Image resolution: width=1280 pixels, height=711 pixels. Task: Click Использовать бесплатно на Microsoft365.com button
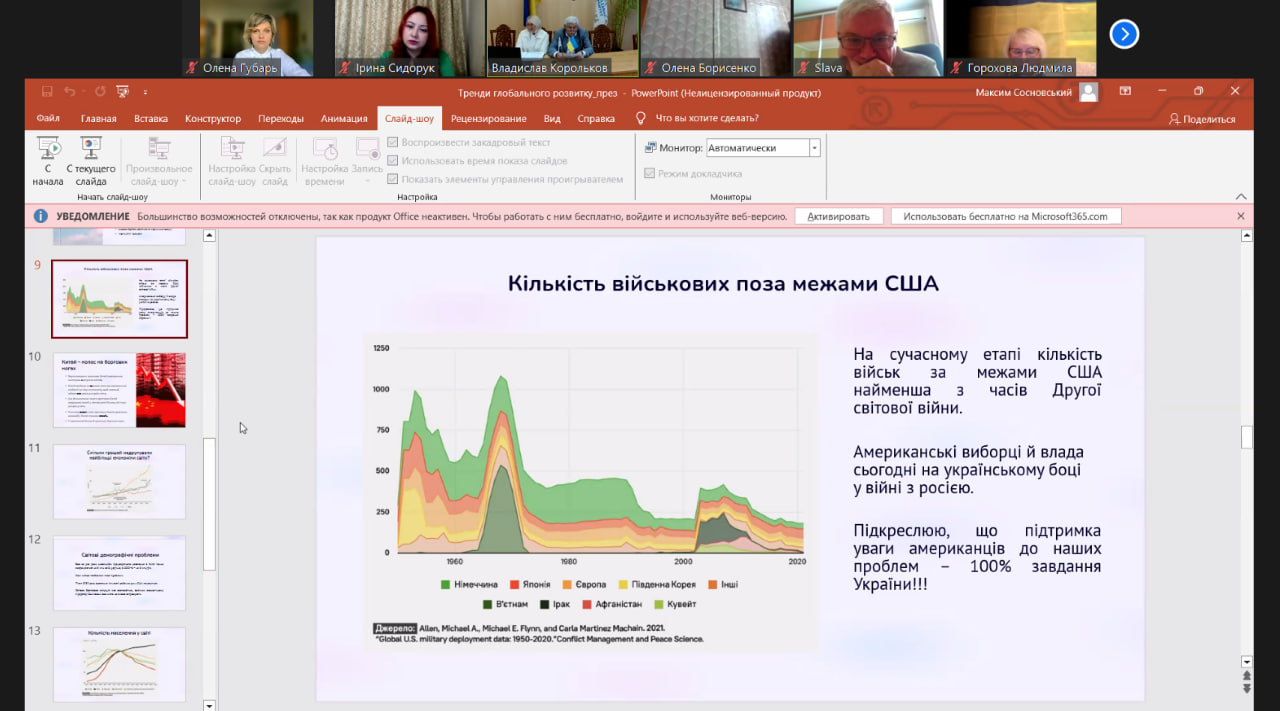pos(1005,216)
